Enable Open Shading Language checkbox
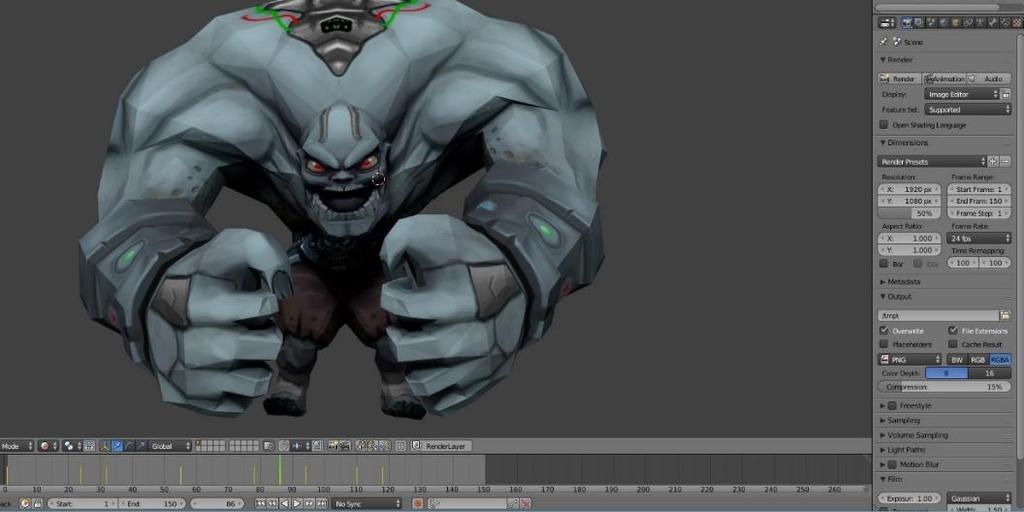Screen dimensions: 1024x512 [884, 125]
